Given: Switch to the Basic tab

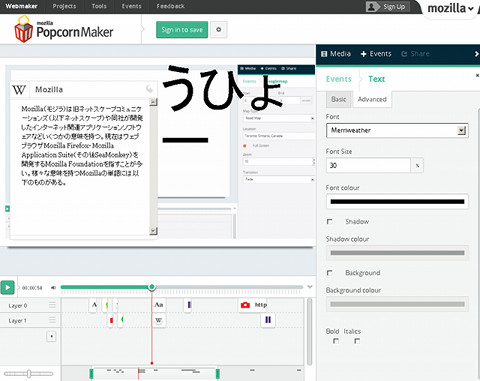Looking at the screenshot, I should click(x=339, y=99).
